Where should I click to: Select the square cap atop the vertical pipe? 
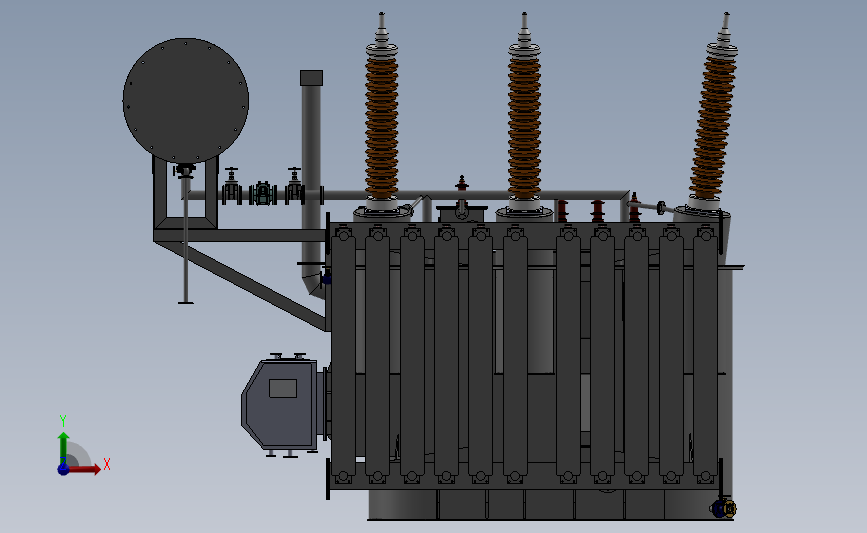(311, 78)
